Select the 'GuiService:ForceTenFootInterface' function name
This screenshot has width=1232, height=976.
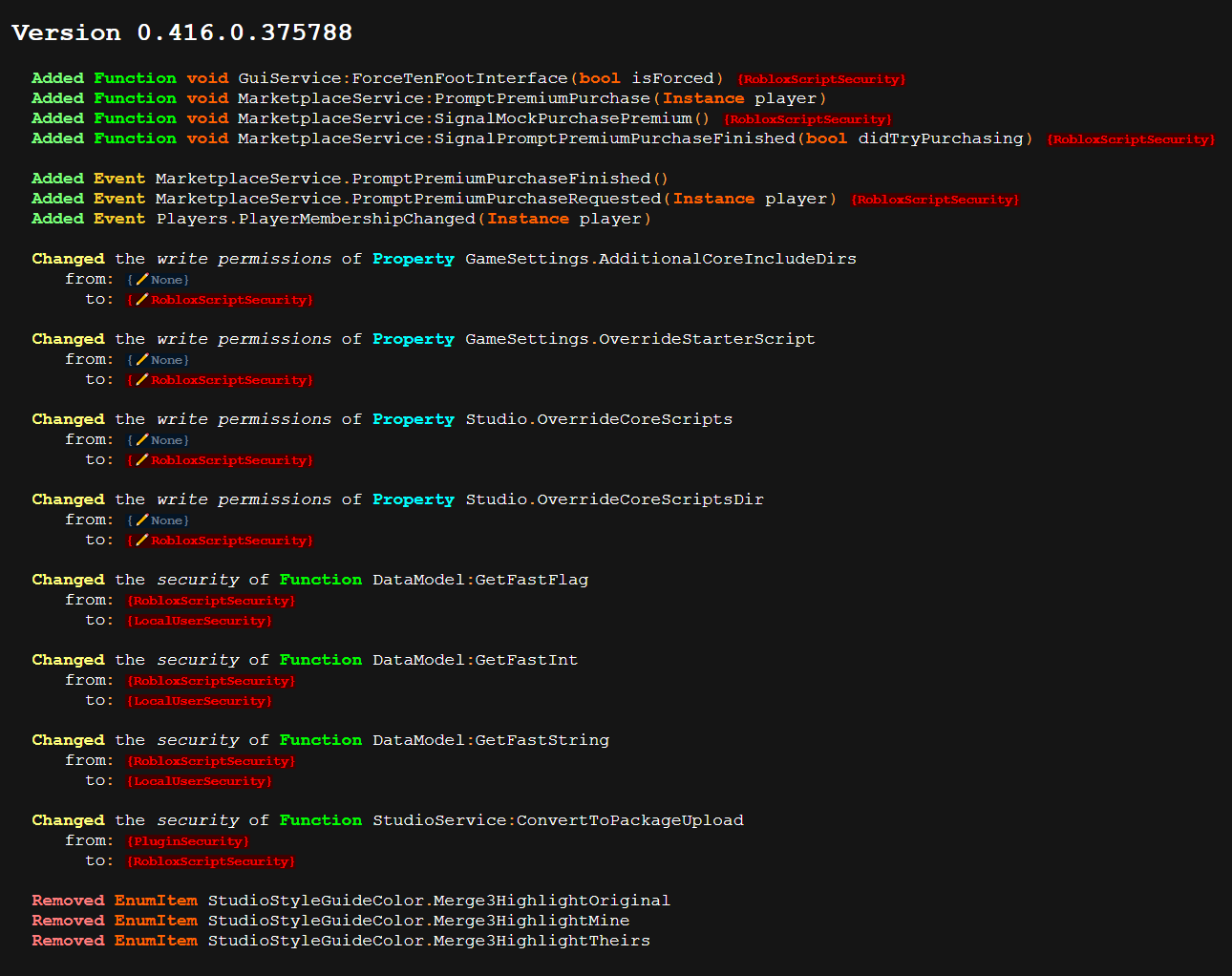click(403, 78)
